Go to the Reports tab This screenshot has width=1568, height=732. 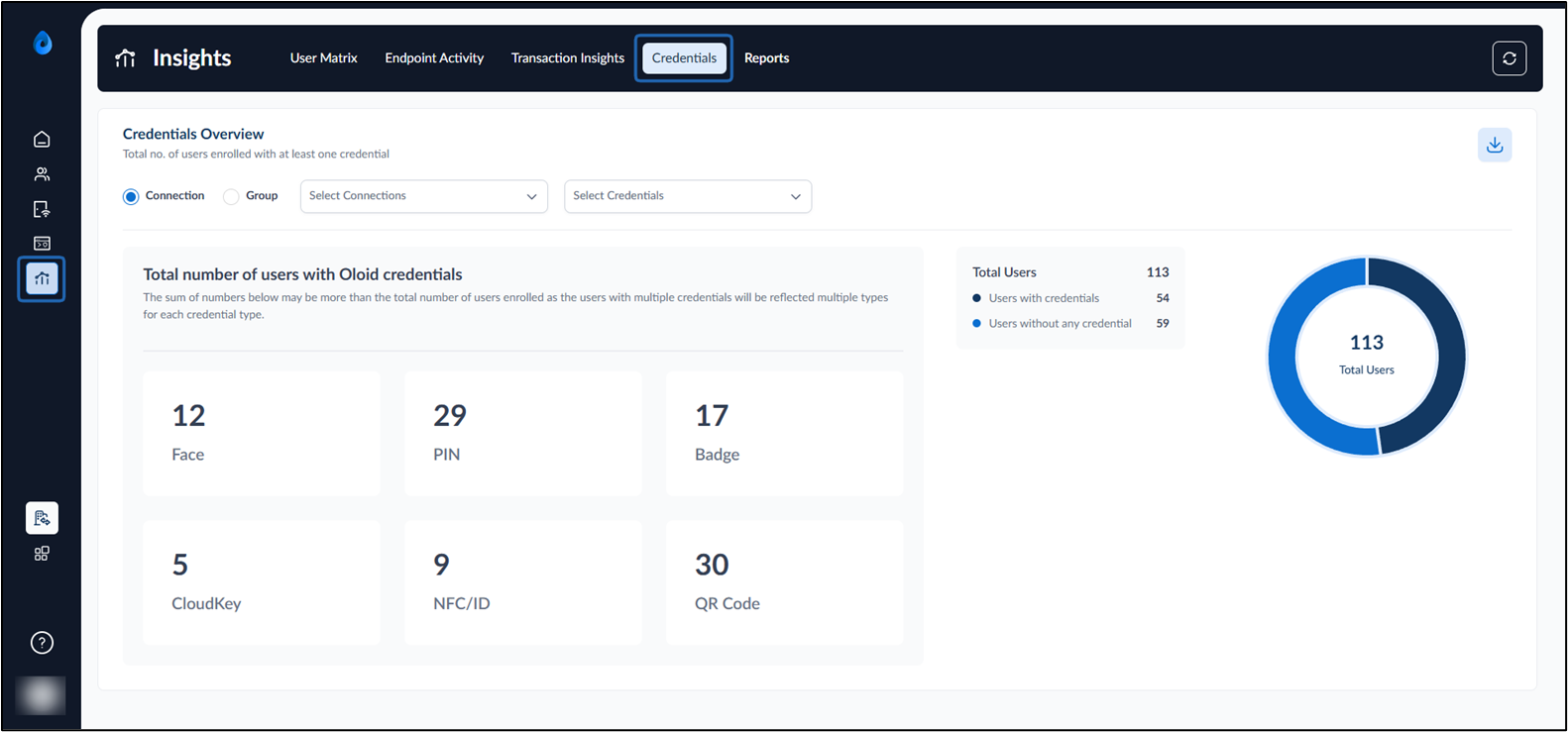tap(767, 58)
